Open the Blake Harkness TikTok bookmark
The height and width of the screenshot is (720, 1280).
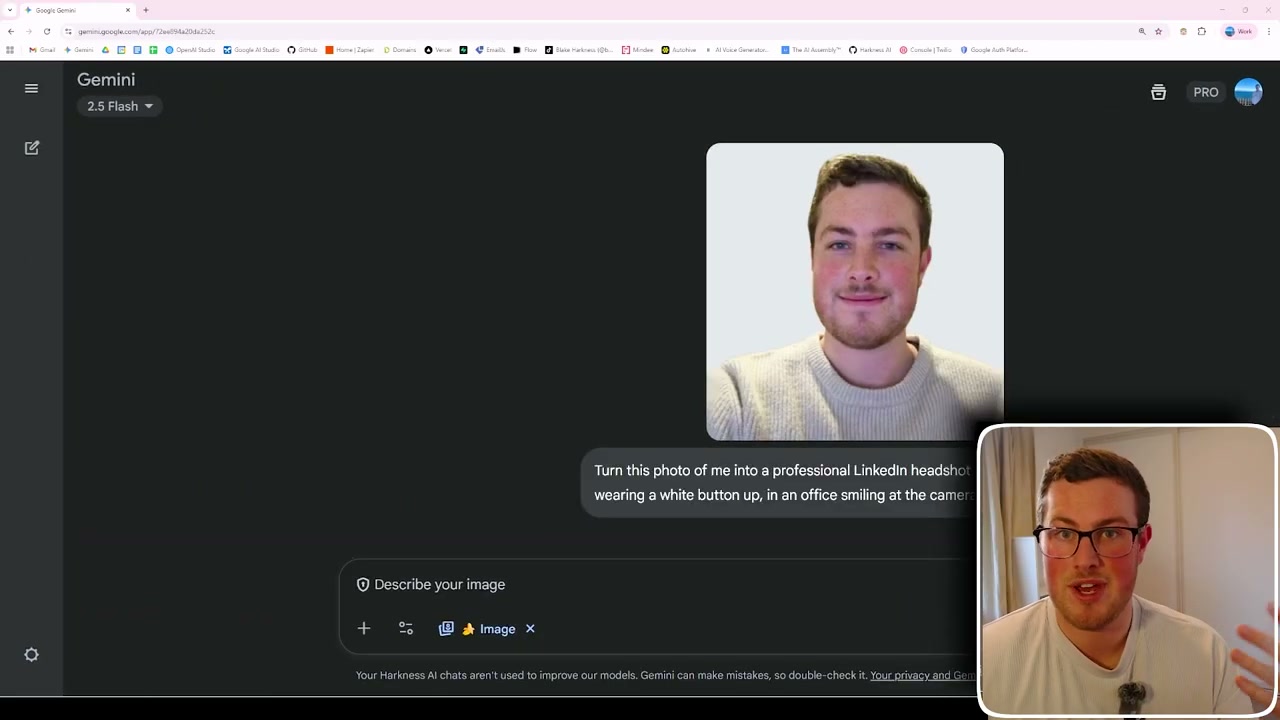click(579, 50)
